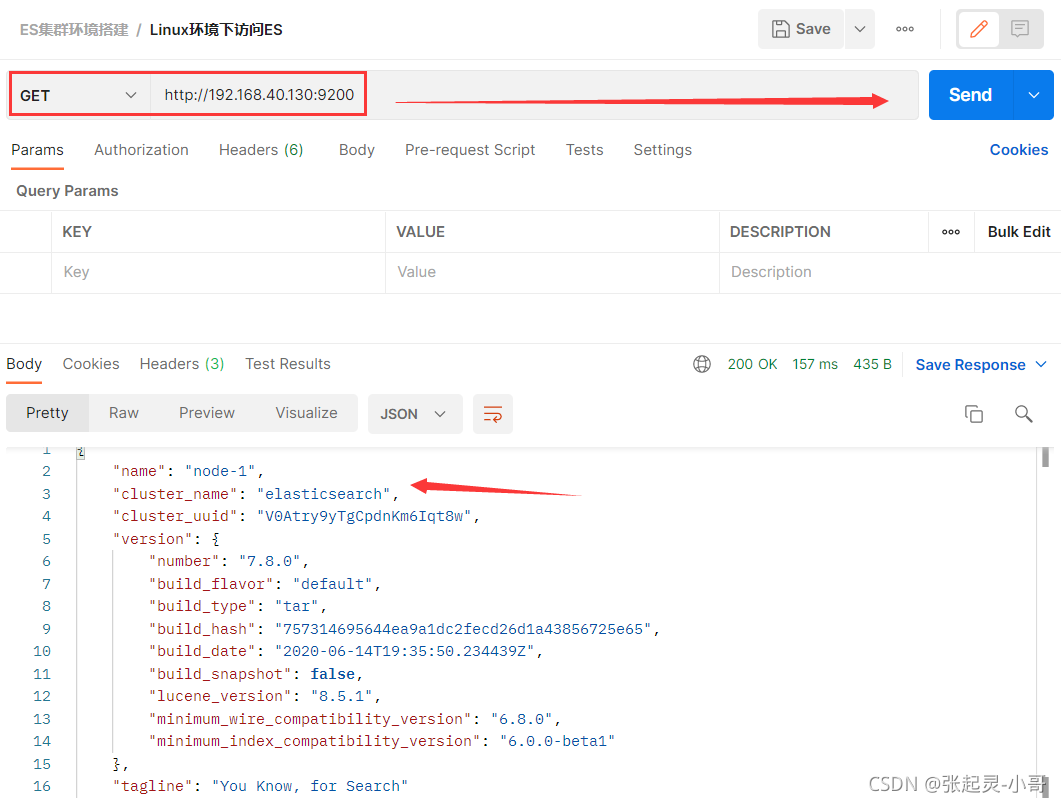The image size is (1061, 802).
Task: Toggle line wrap icon in response toolbar
Action: [x=493, y=414]
